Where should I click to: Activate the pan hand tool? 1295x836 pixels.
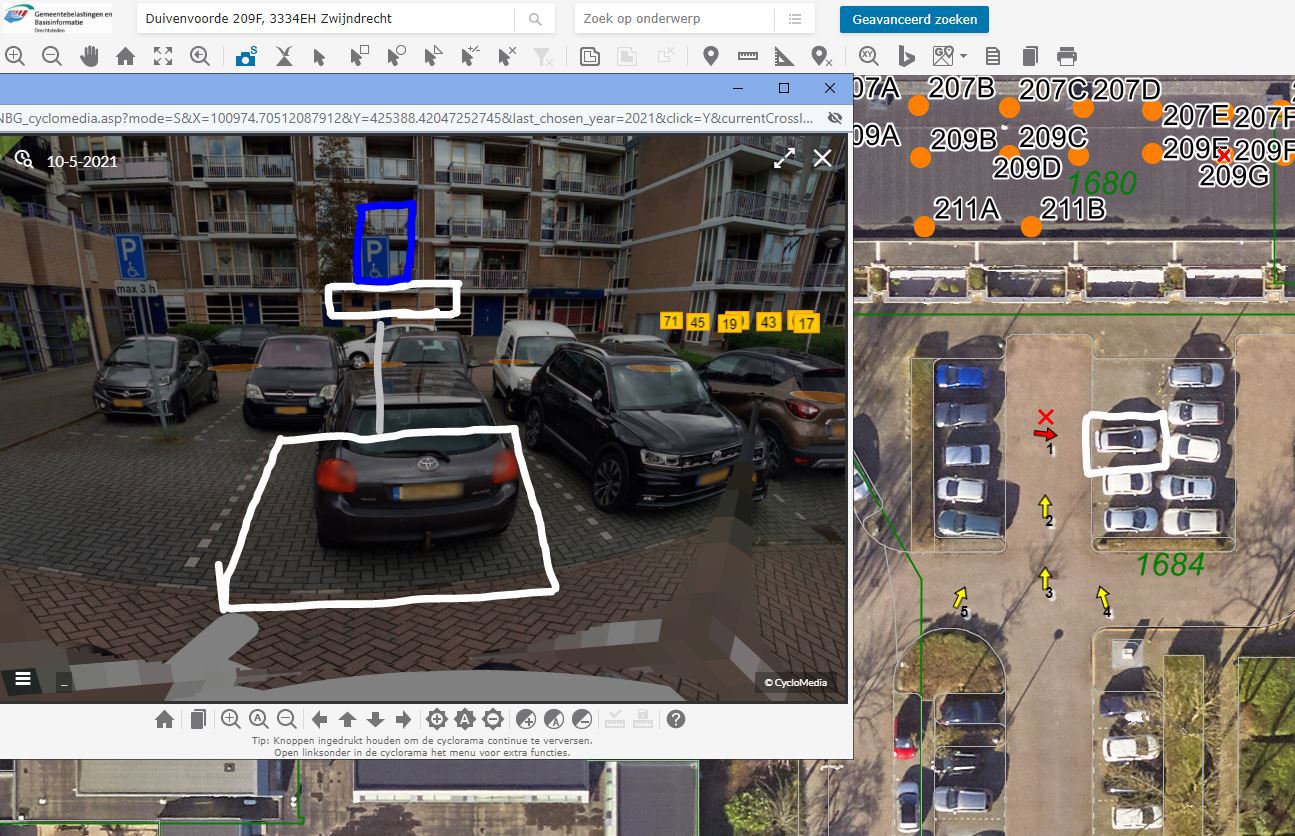tap(89, 56)
